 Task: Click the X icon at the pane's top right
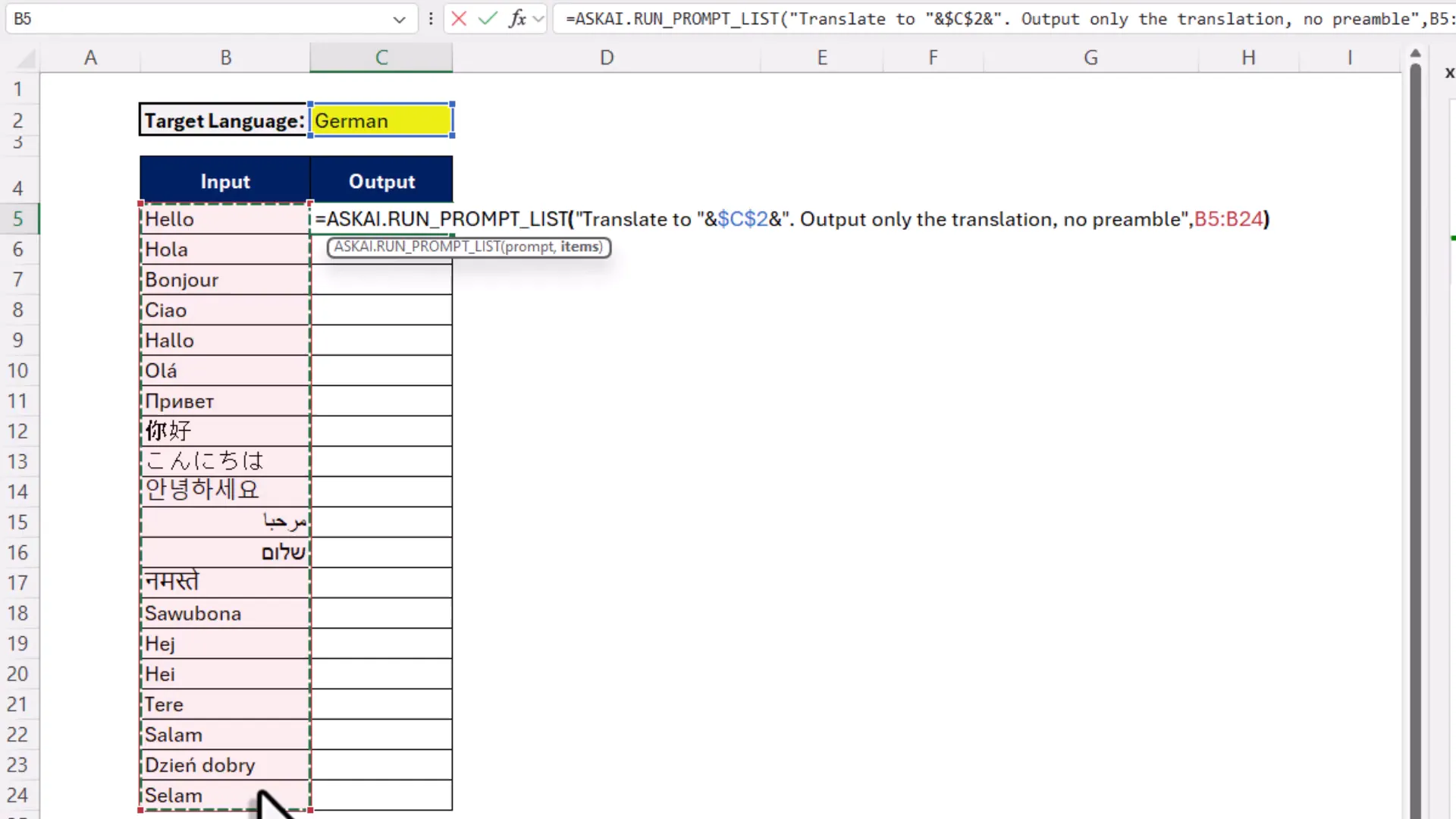(x=1449, y=73)
